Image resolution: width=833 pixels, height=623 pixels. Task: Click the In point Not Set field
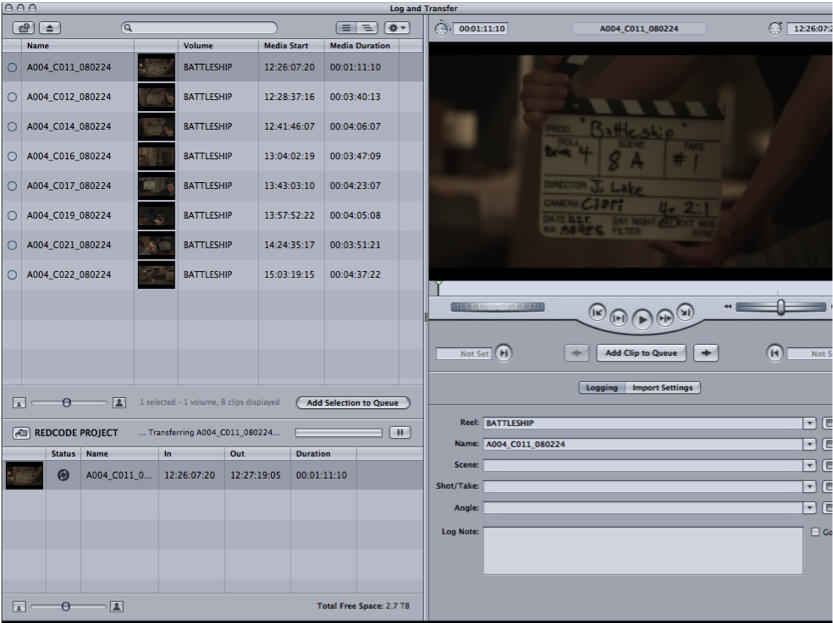(x=464, y=354)
